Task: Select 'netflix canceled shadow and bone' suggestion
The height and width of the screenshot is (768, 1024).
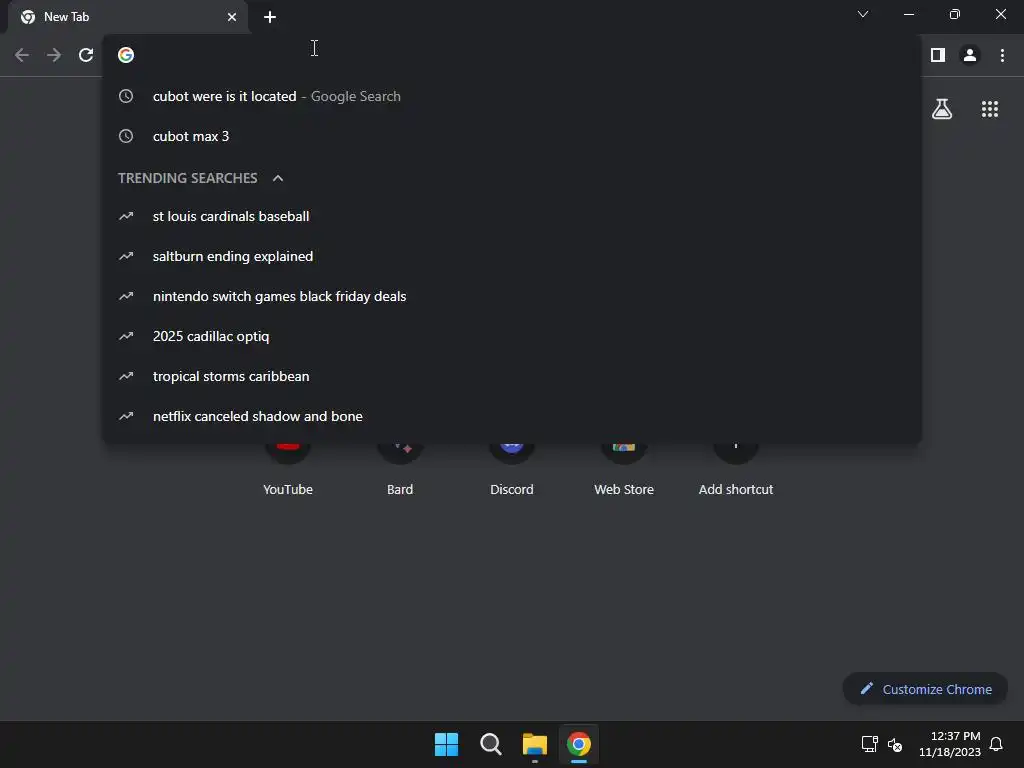Action: (511, 416)
